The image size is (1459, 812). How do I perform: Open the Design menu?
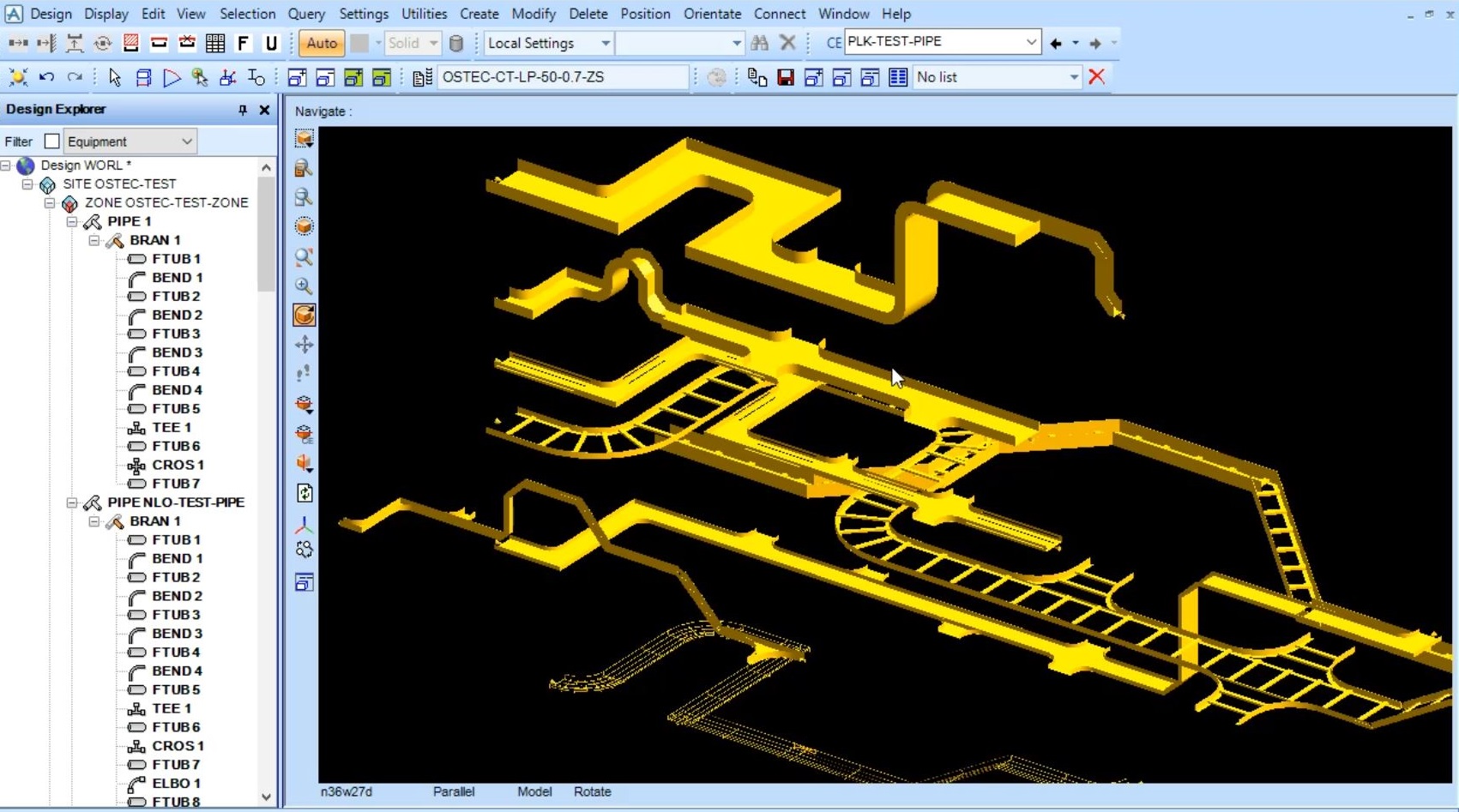(51, 14)
